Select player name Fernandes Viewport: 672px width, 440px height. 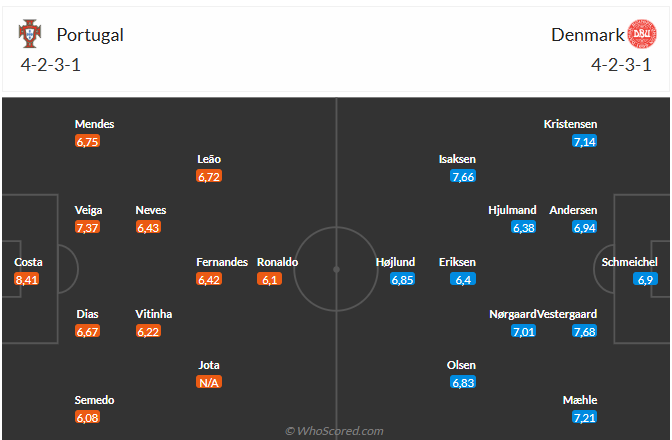click(222, 262)
